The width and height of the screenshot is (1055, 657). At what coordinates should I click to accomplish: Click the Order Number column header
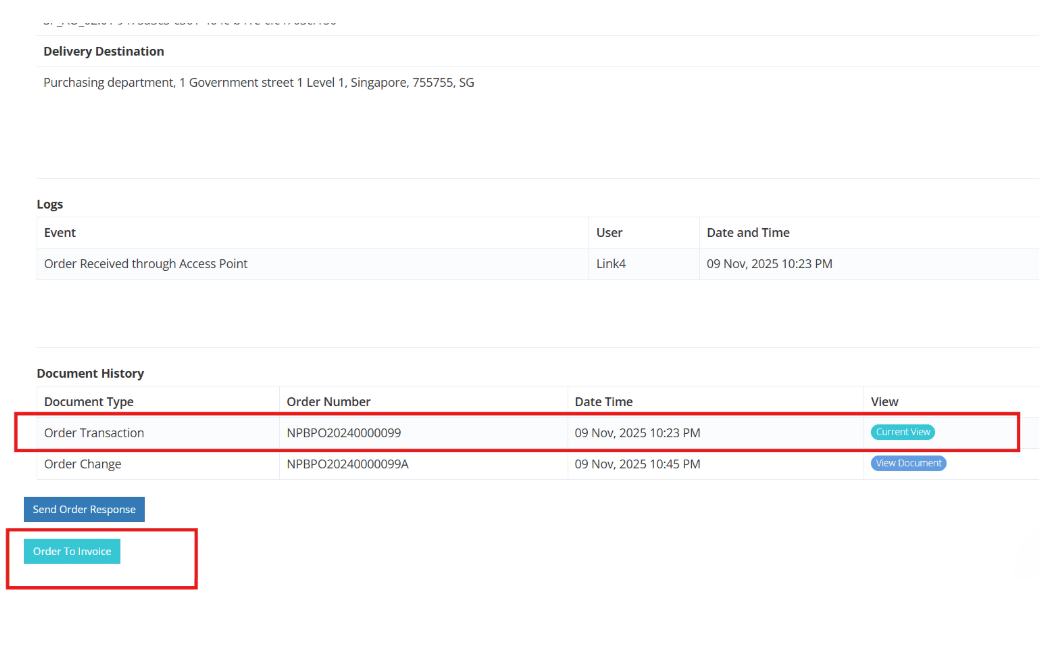coord(328,402)
